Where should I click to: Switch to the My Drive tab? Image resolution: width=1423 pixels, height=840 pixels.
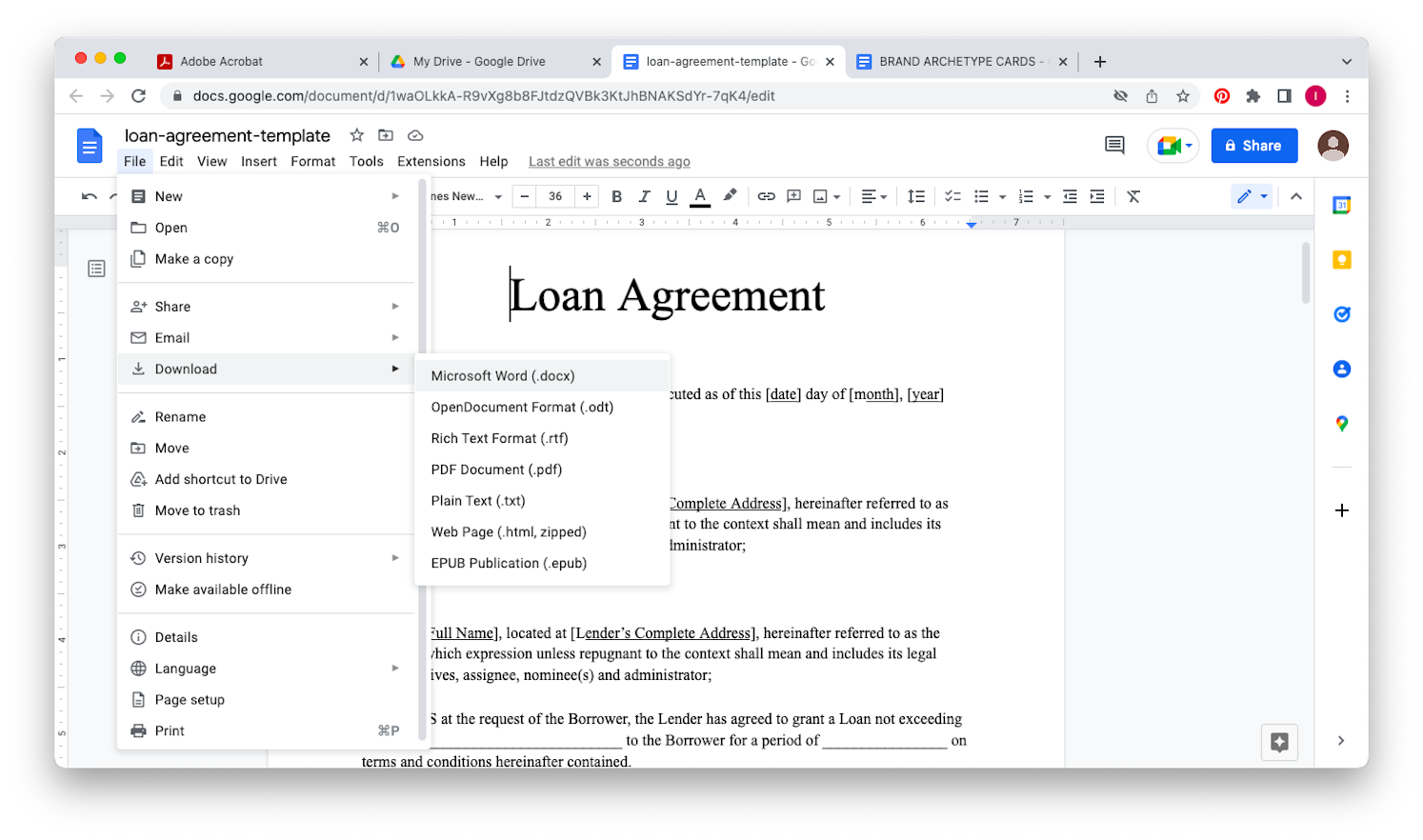(x=479, y=61)
